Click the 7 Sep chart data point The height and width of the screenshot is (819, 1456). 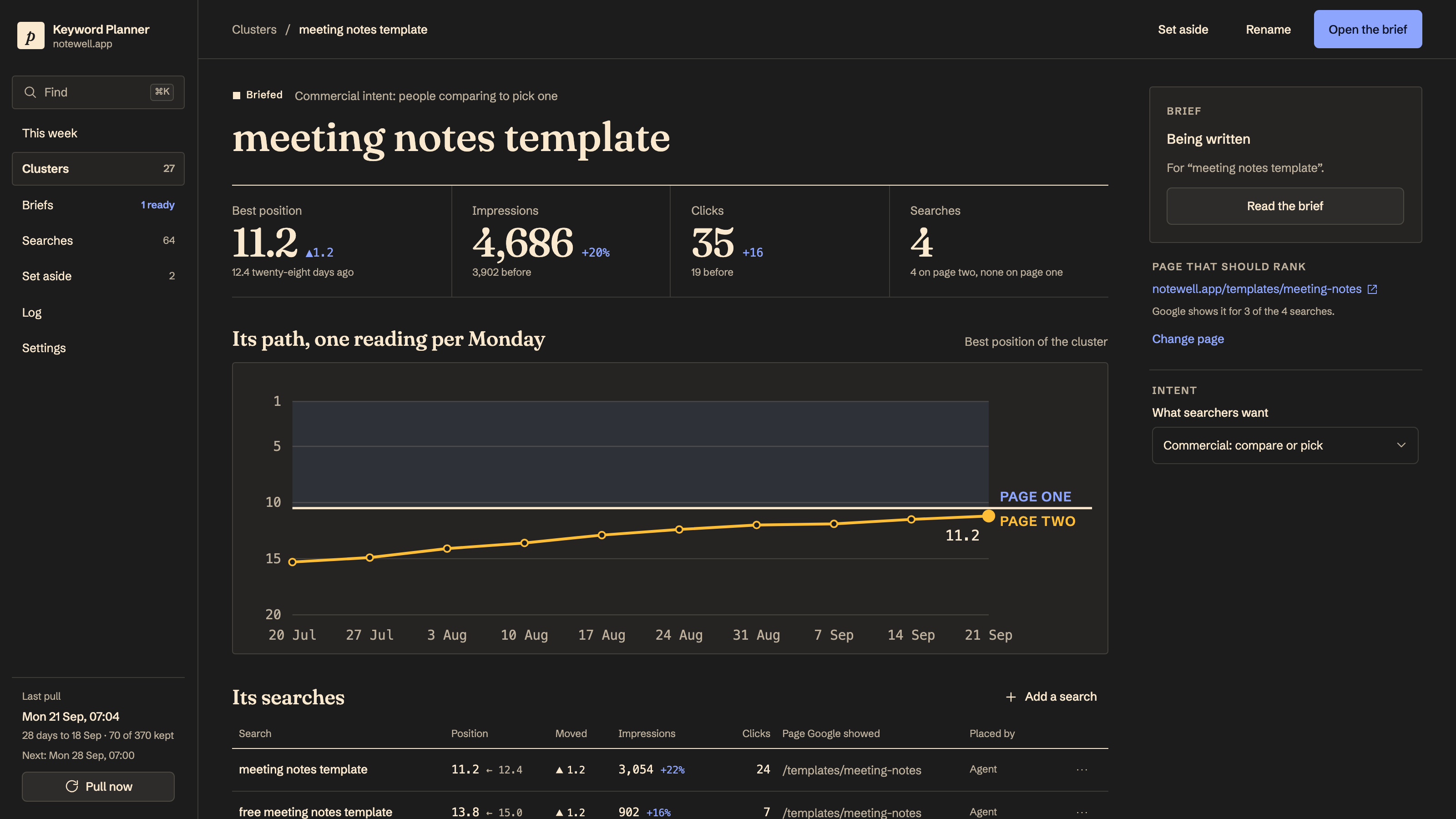(x=834, y=524)
